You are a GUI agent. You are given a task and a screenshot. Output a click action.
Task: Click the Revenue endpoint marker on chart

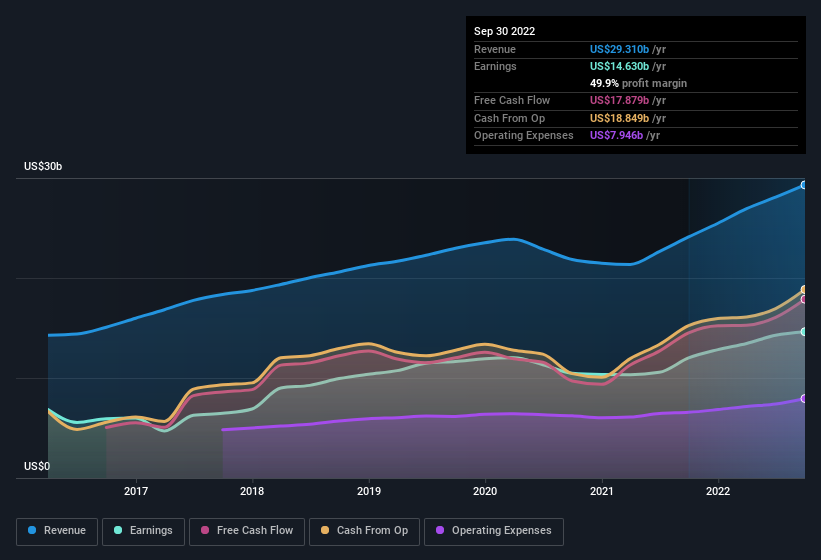pyautogui.click(x=804, y=185)
